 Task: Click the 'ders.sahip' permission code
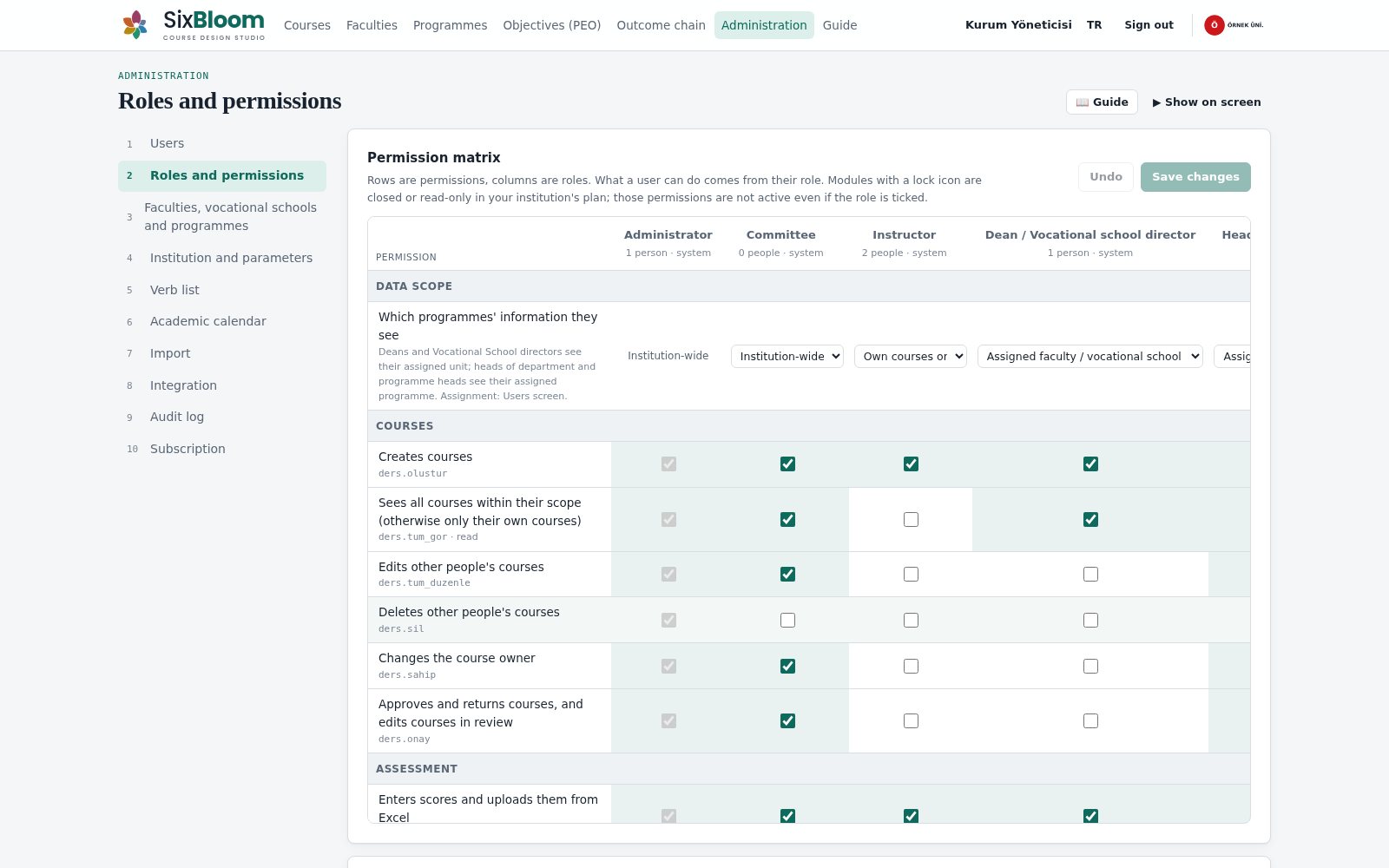[407, 675]
